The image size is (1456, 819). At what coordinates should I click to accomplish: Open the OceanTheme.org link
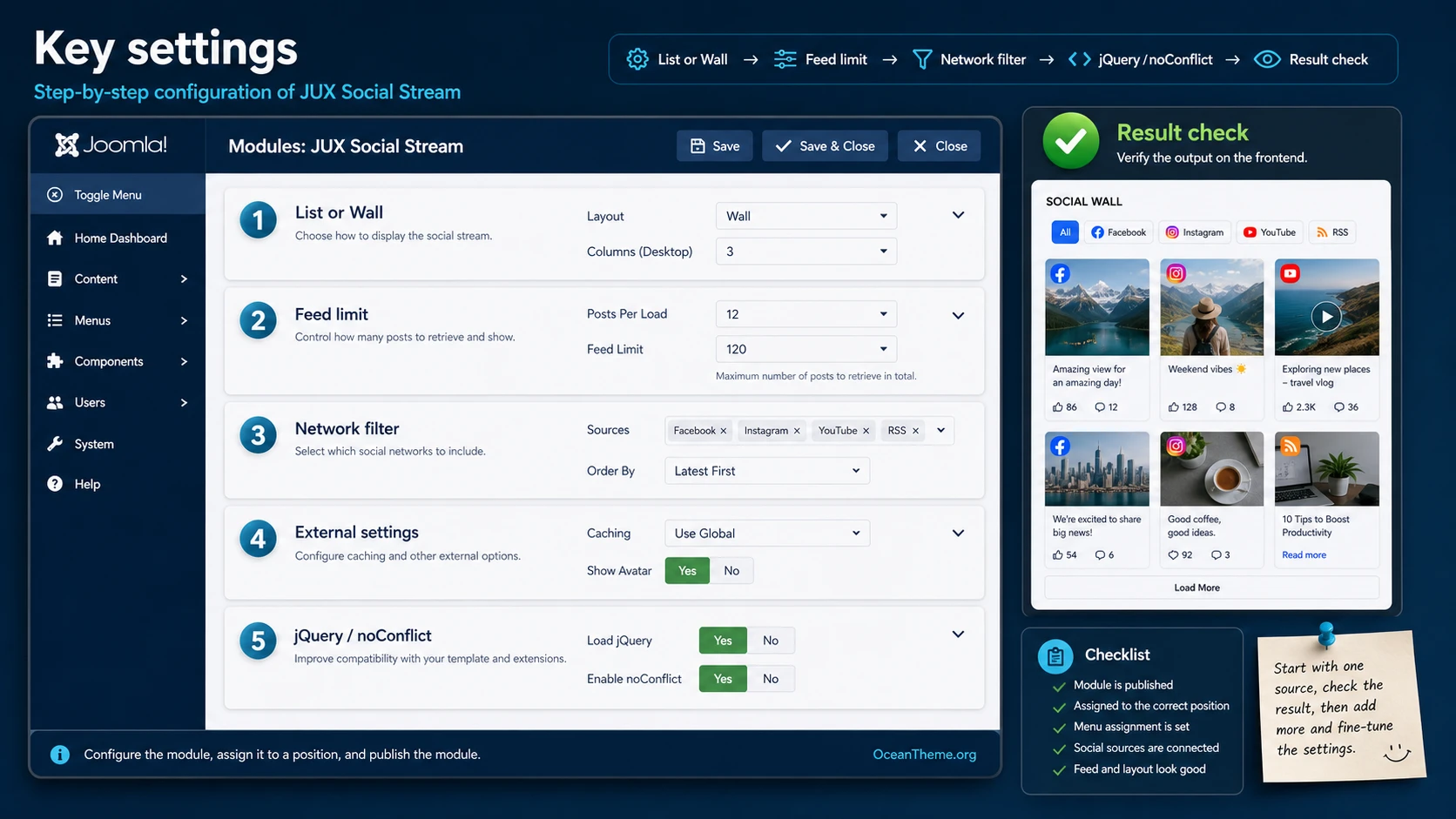(x=924, y=755)
